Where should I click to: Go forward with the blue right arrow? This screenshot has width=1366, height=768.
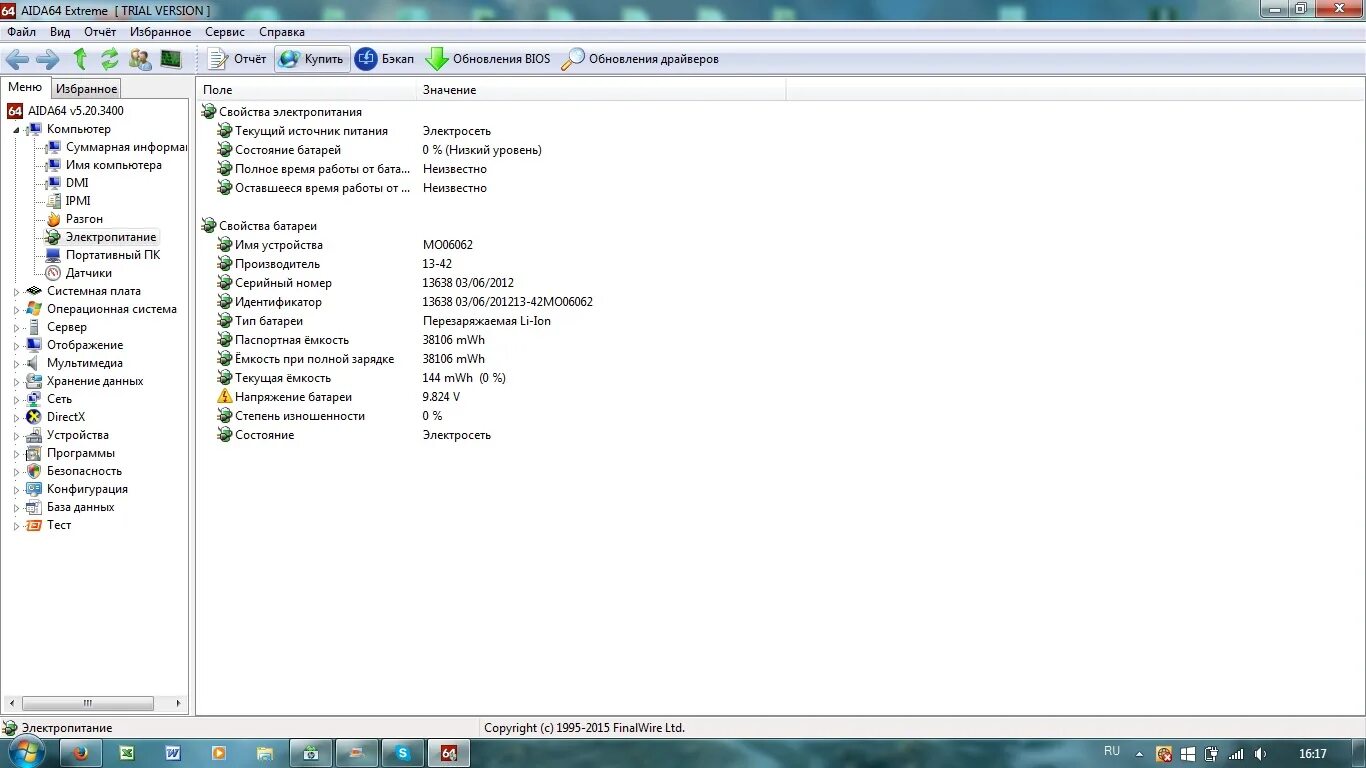pyautogui.click(x=48, y=59)
